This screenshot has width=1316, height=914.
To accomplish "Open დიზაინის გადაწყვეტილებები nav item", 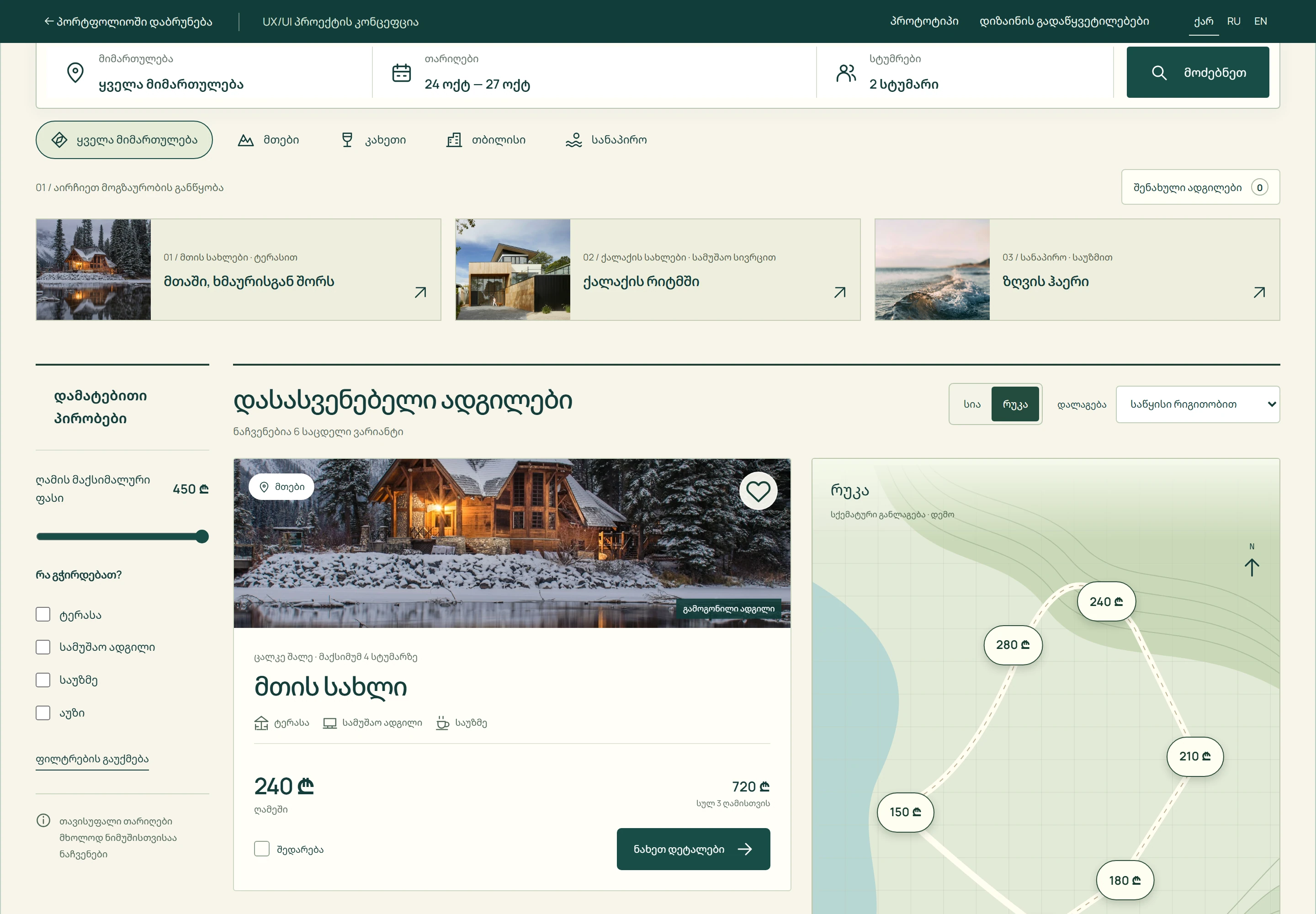I will click(1064, 21).
